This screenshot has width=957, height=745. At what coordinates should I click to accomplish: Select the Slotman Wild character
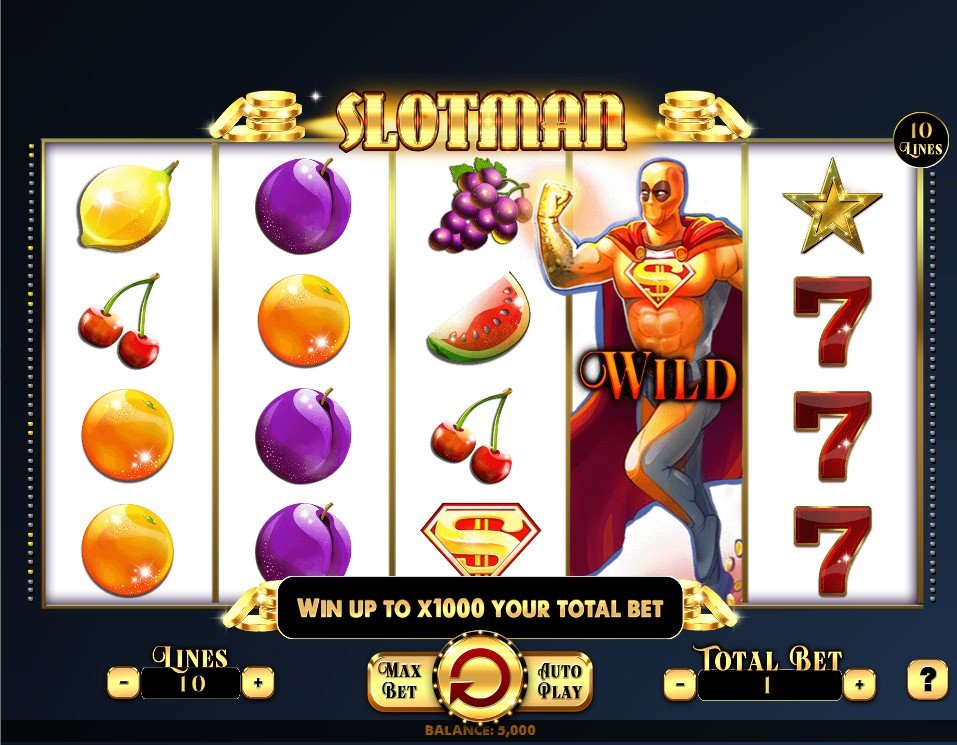[656, 366]
